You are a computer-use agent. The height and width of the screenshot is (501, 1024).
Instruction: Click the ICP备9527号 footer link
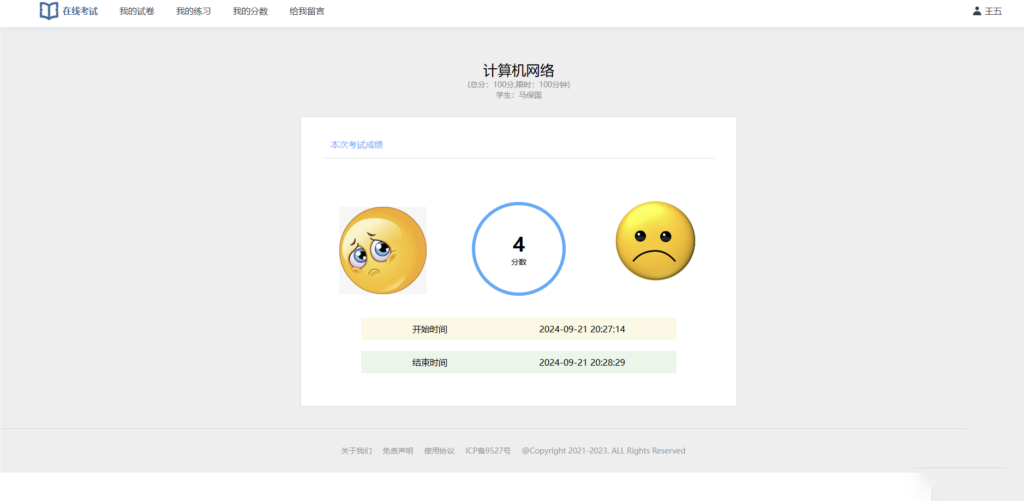pyautogui.click(x=488, y=451)
